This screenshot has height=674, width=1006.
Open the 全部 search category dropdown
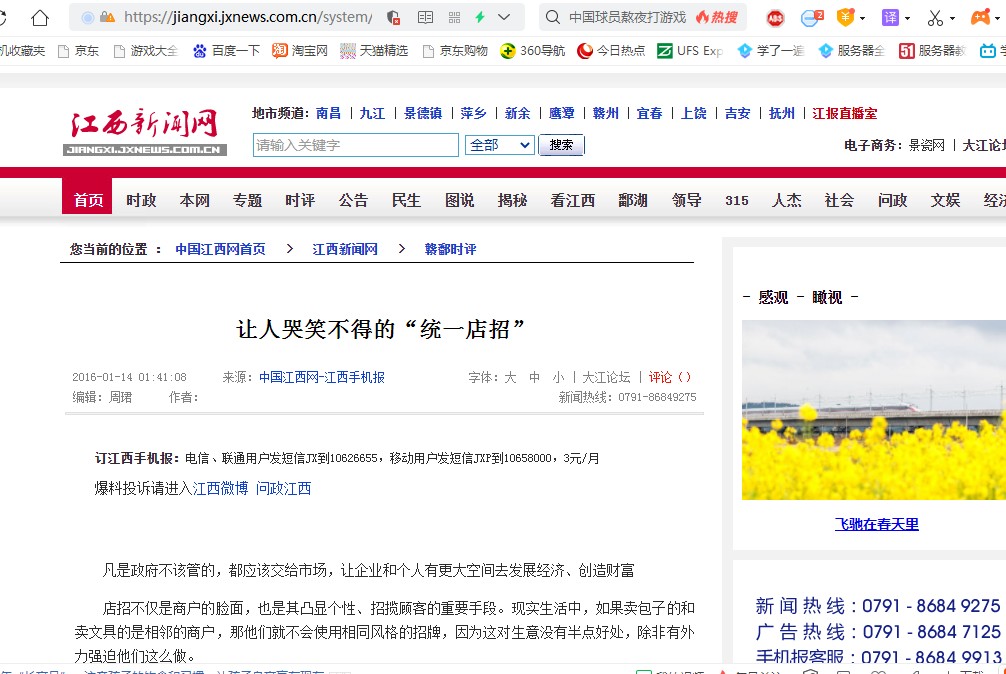coord(500,145)
